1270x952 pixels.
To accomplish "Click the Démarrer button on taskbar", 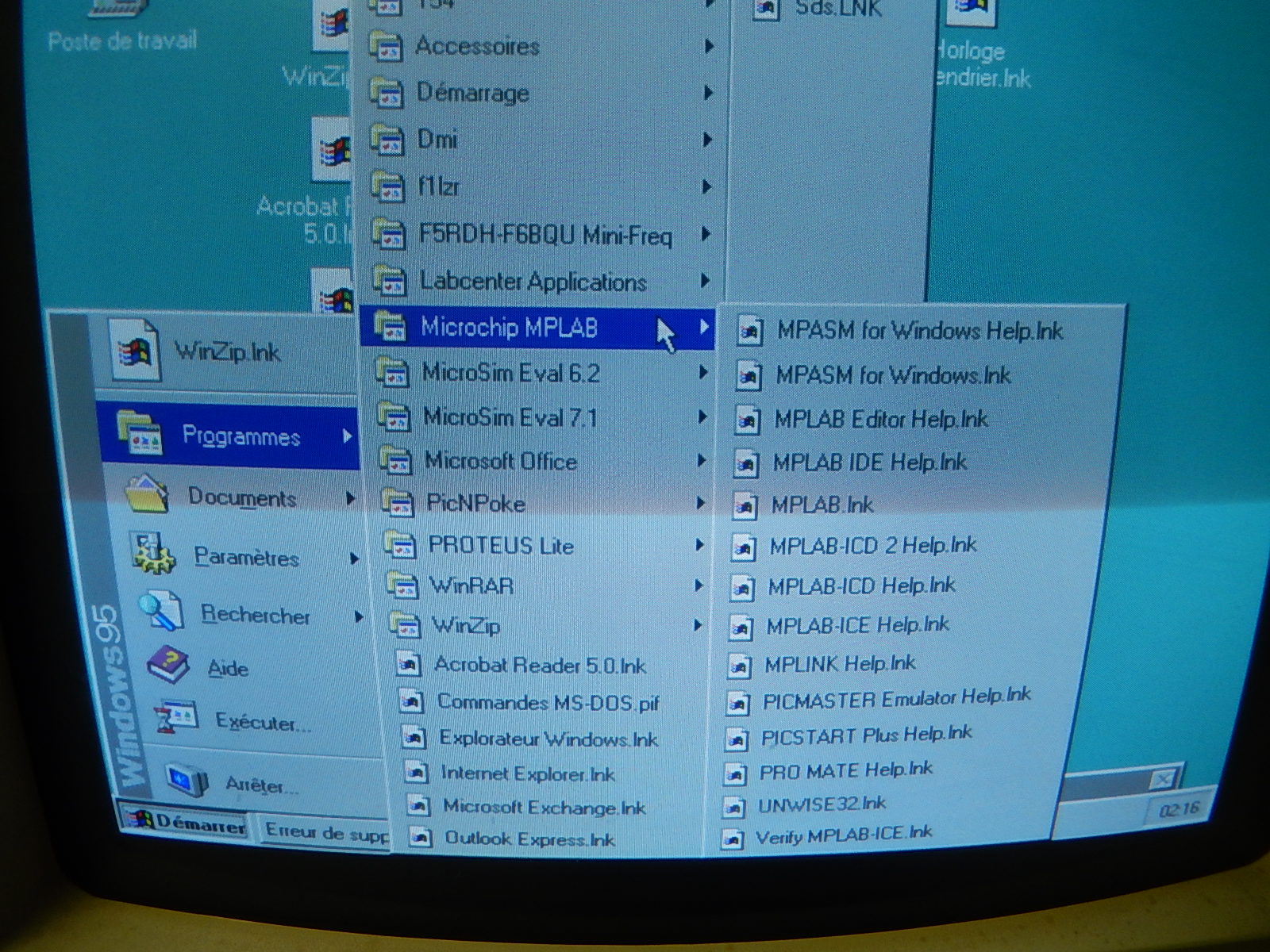I will [187, 823].
